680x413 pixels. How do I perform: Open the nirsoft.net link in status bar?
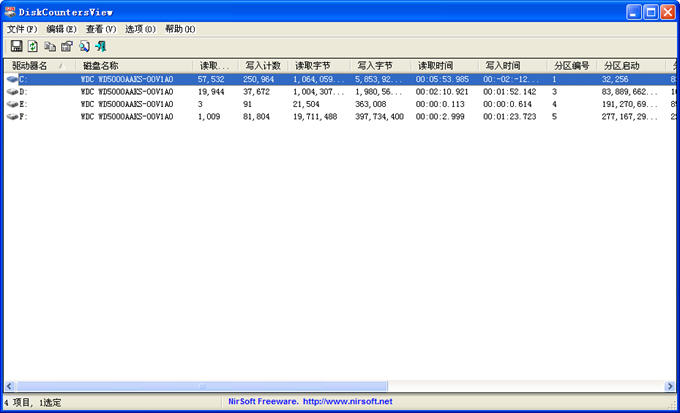345,402
